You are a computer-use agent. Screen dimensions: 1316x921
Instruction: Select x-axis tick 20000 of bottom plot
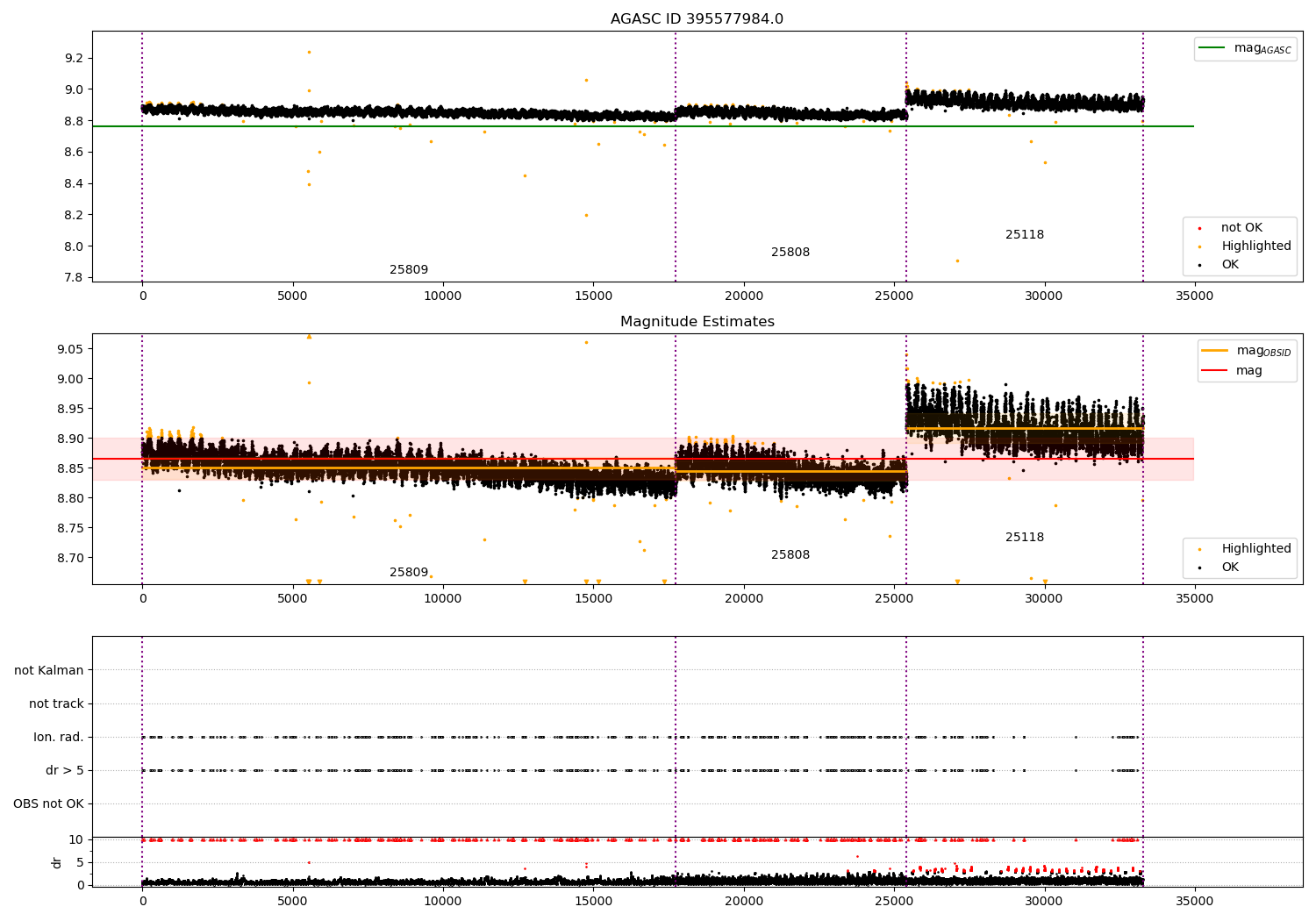[744, 901]
